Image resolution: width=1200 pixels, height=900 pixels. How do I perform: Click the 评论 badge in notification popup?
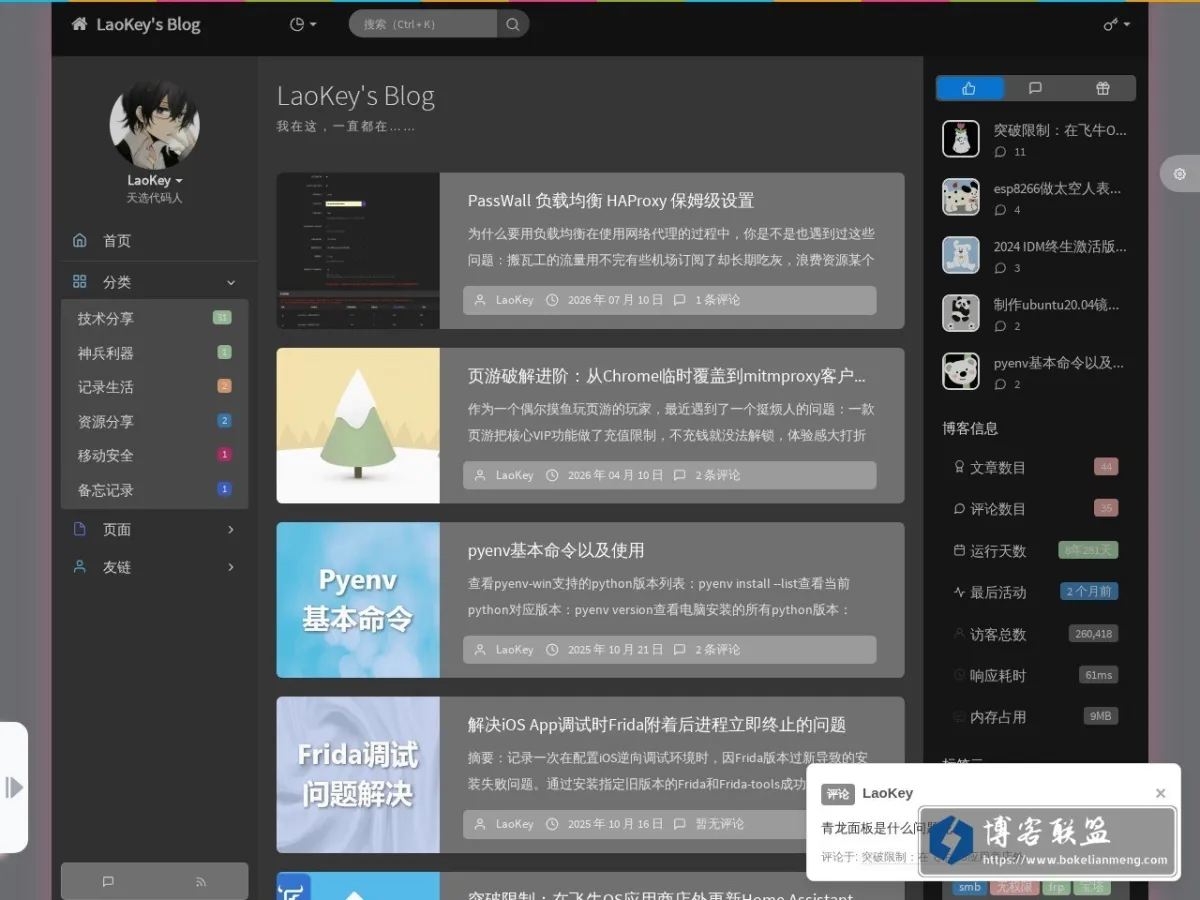coord(838,794)
